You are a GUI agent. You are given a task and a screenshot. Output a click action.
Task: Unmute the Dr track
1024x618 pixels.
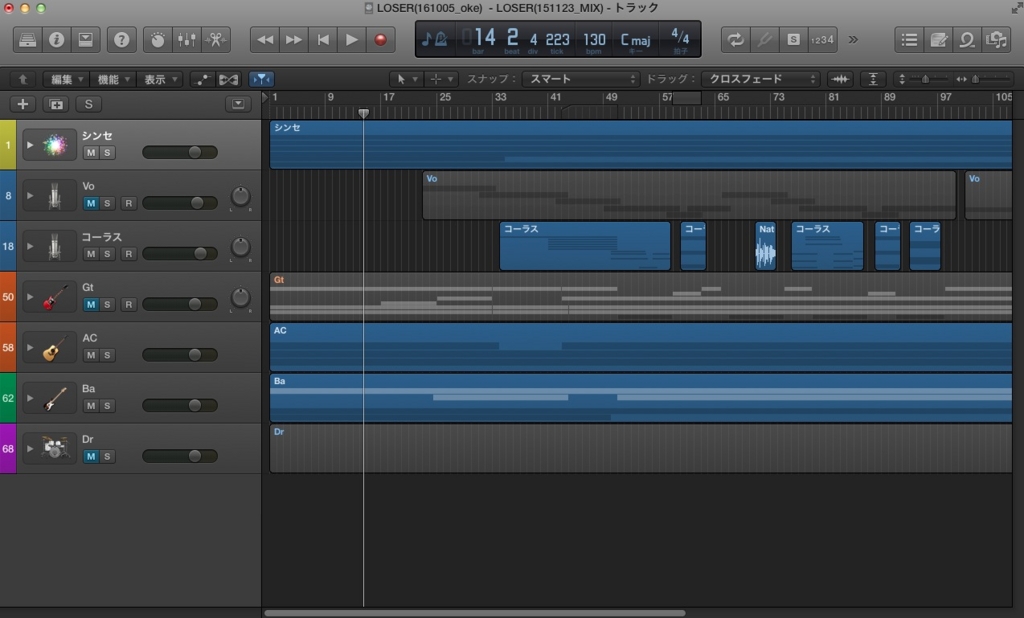(91, 456)
